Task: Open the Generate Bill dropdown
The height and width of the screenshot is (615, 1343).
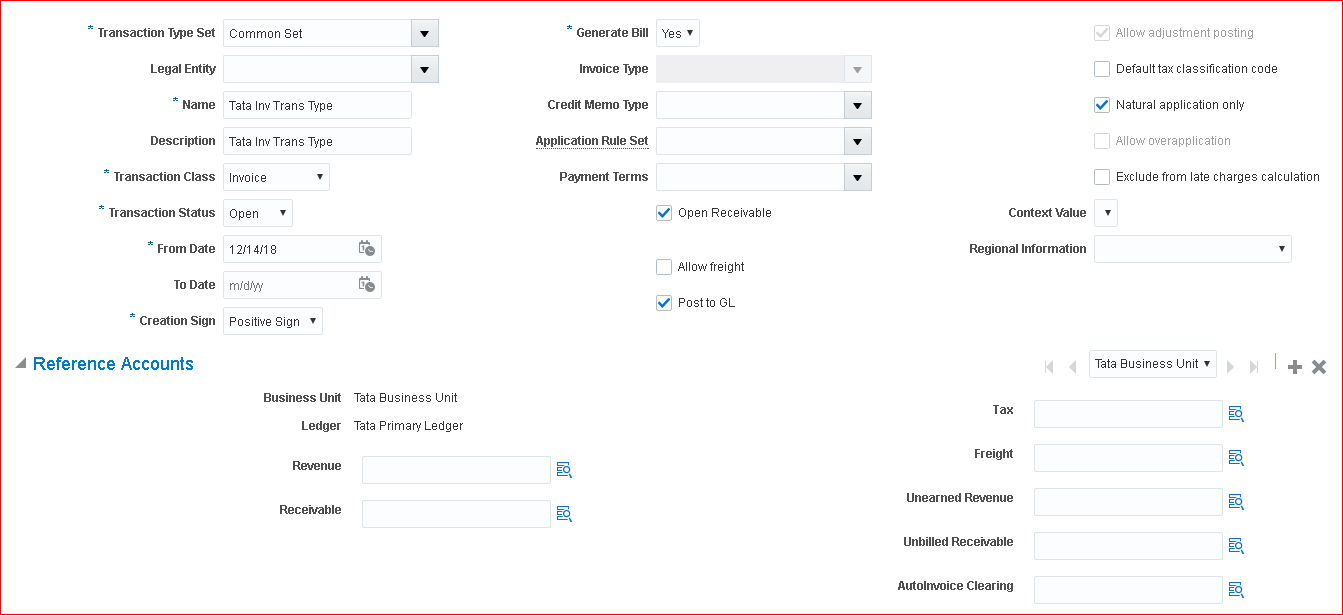Action: point(677,33)
